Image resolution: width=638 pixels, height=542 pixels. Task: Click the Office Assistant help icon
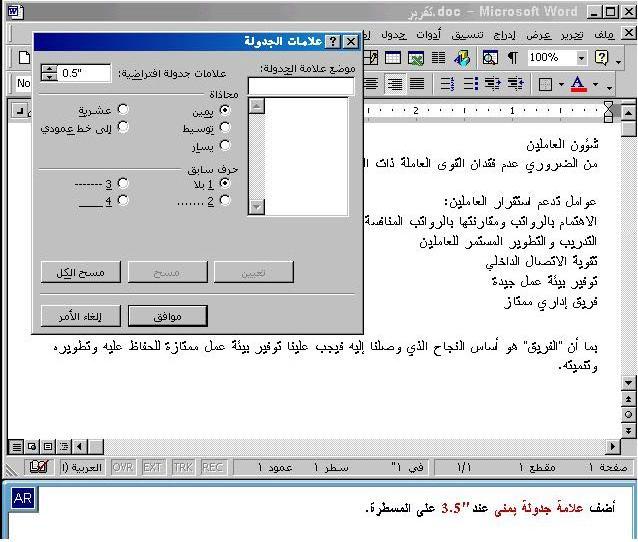click(601, 59)
